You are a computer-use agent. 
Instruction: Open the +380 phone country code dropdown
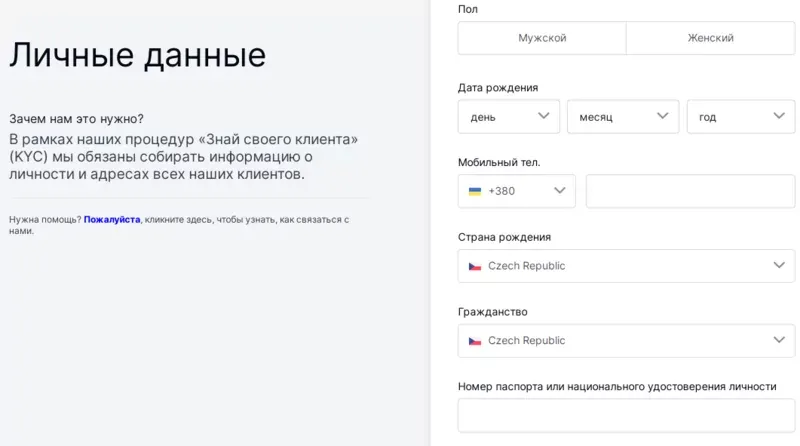[x=517, y=191]
